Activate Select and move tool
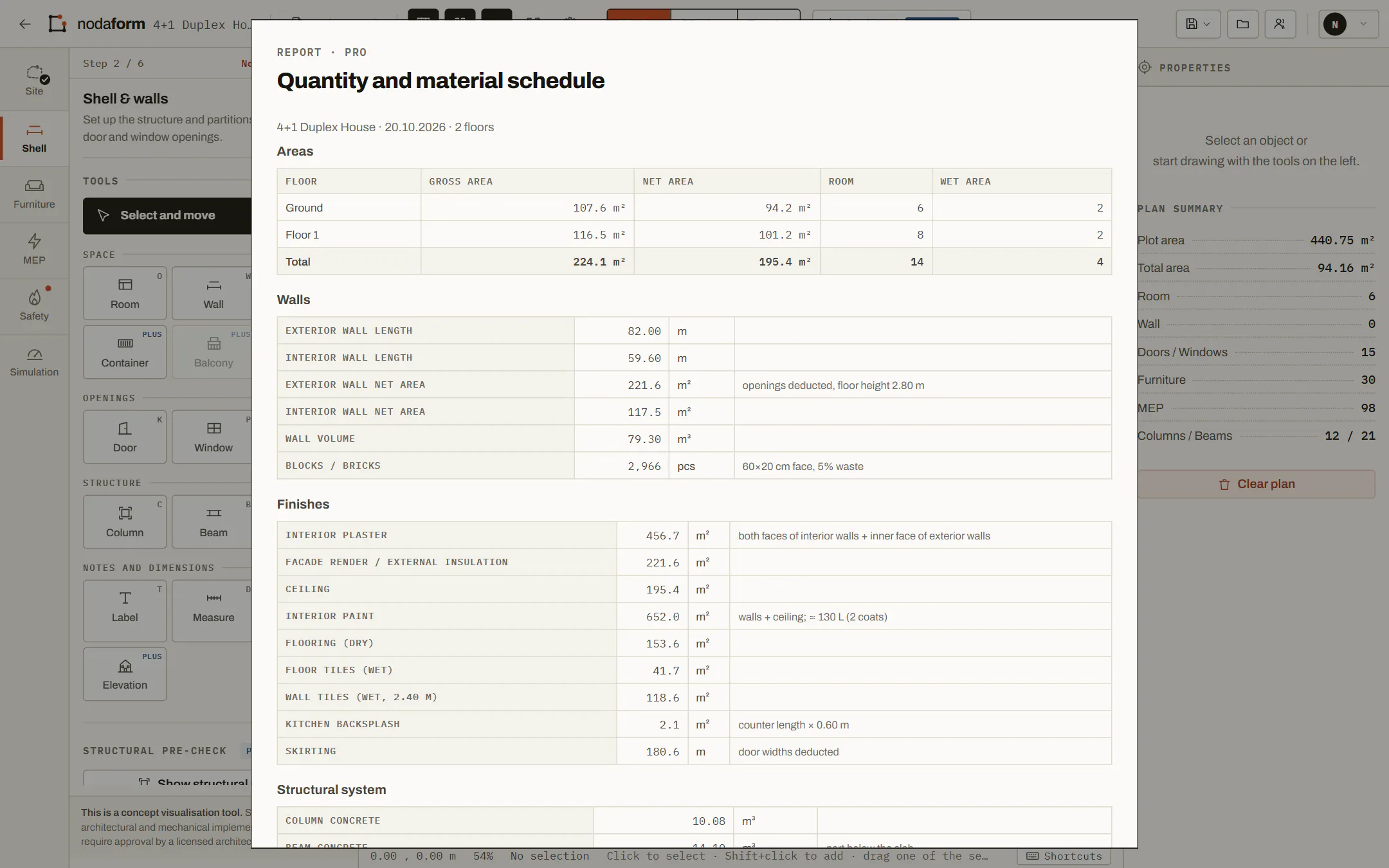The width and height of the screenshot is (1389, 868). [167, 215]
